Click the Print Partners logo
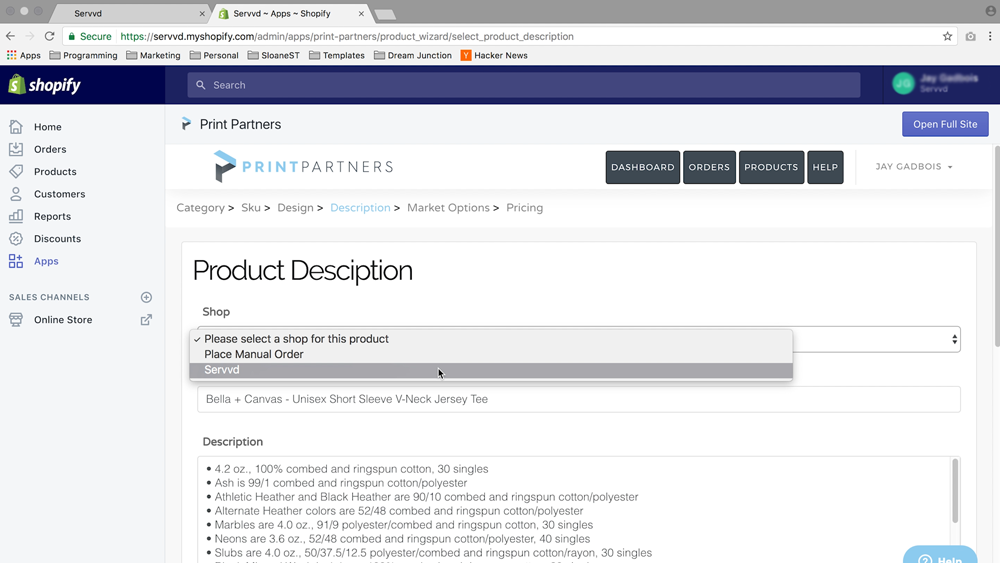Screen dimensions: 1000x563 [x=303, y=166]
